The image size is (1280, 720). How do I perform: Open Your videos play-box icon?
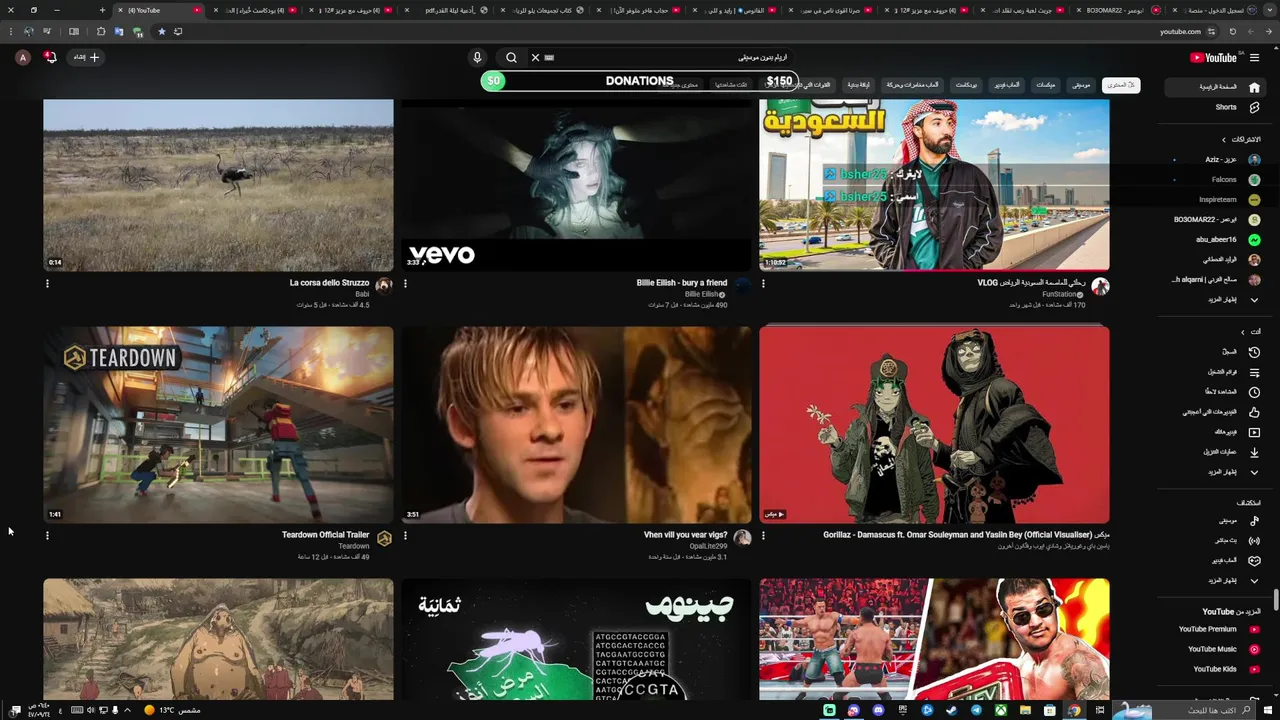click(x=1254, y=432)
